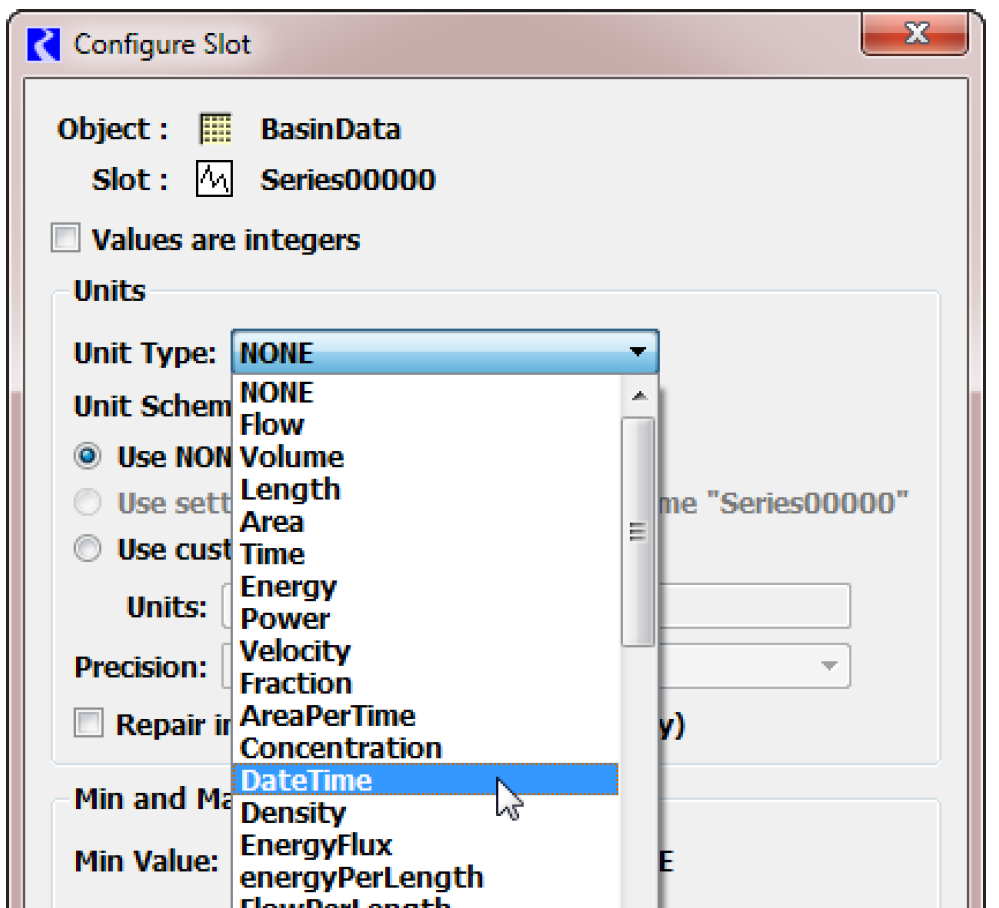Collapse the Unit Type combo box
This screenshot has width=999, height=908.
coord(636,353)
